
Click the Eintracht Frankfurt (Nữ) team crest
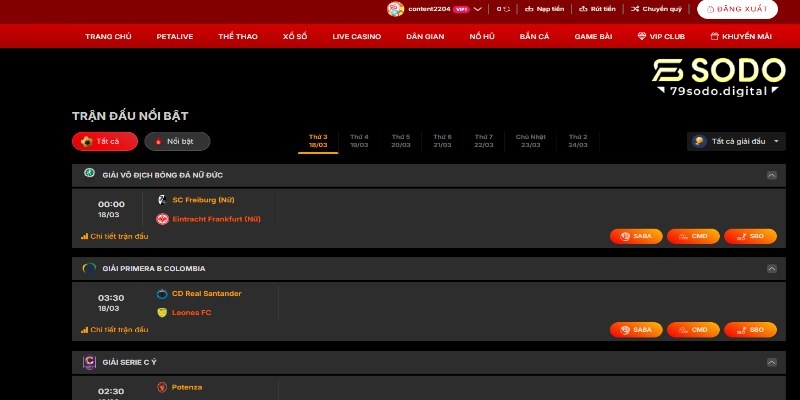click(x=162, y=218)
